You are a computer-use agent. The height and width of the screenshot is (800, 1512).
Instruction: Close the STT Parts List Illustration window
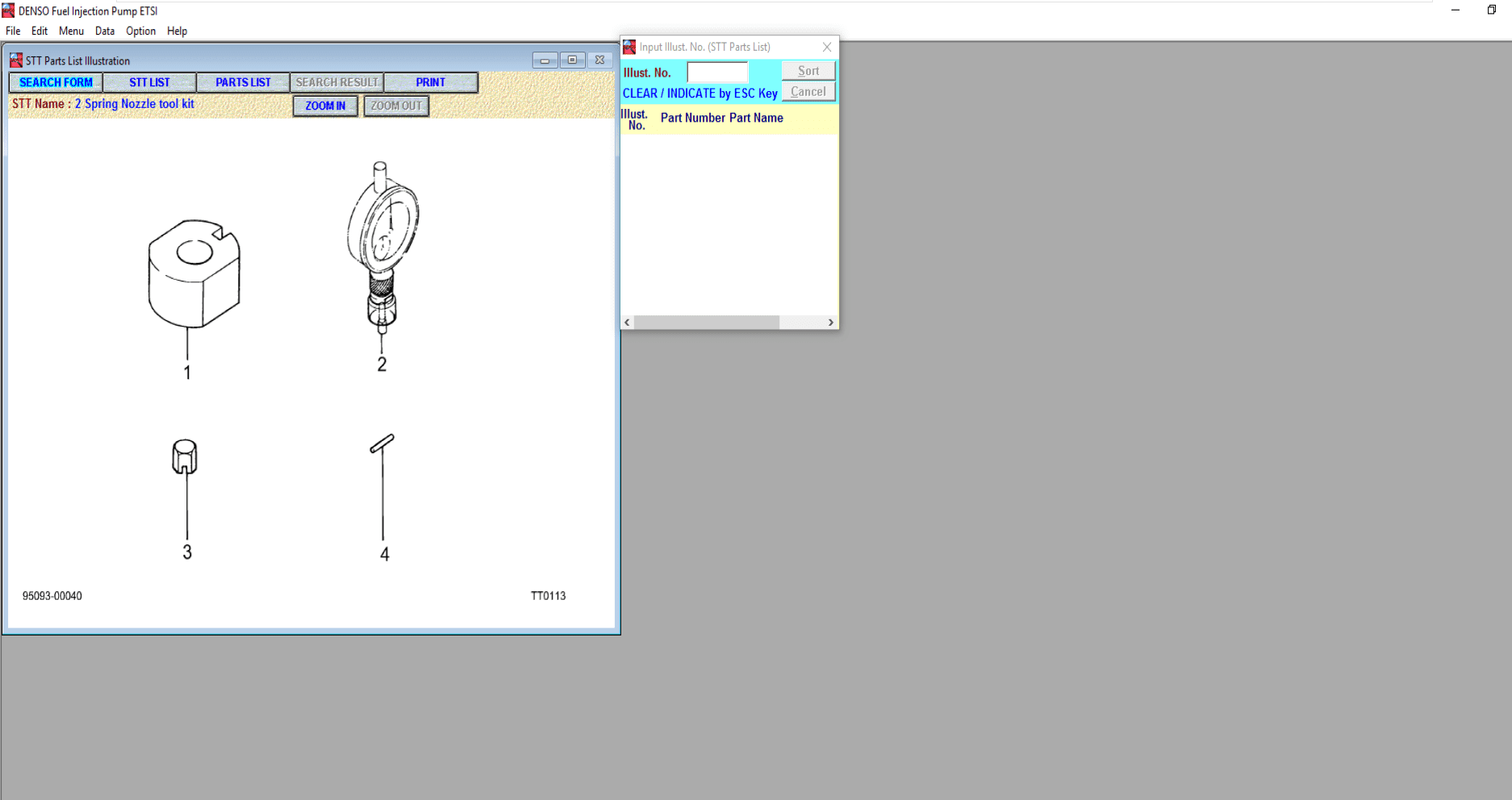pyautogui.click(x=599, y=60)
